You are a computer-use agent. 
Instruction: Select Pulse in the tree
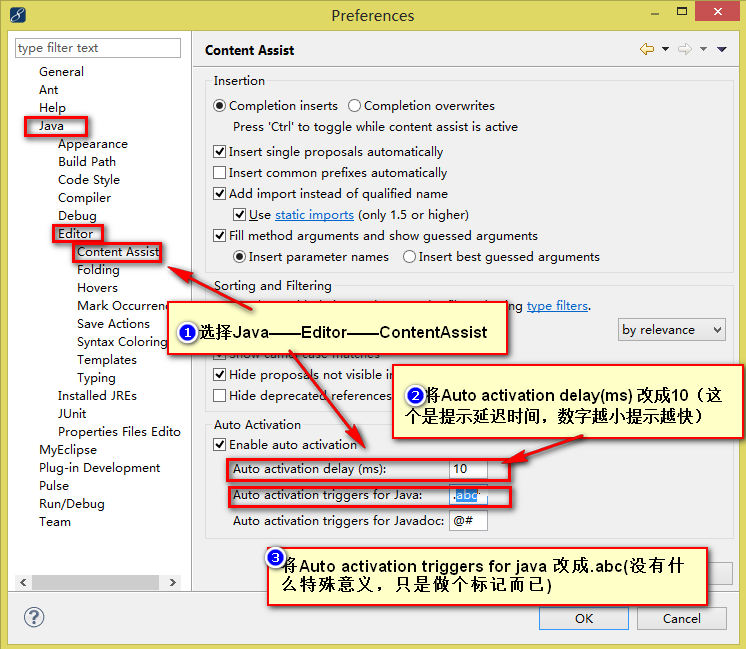point(54,486)
